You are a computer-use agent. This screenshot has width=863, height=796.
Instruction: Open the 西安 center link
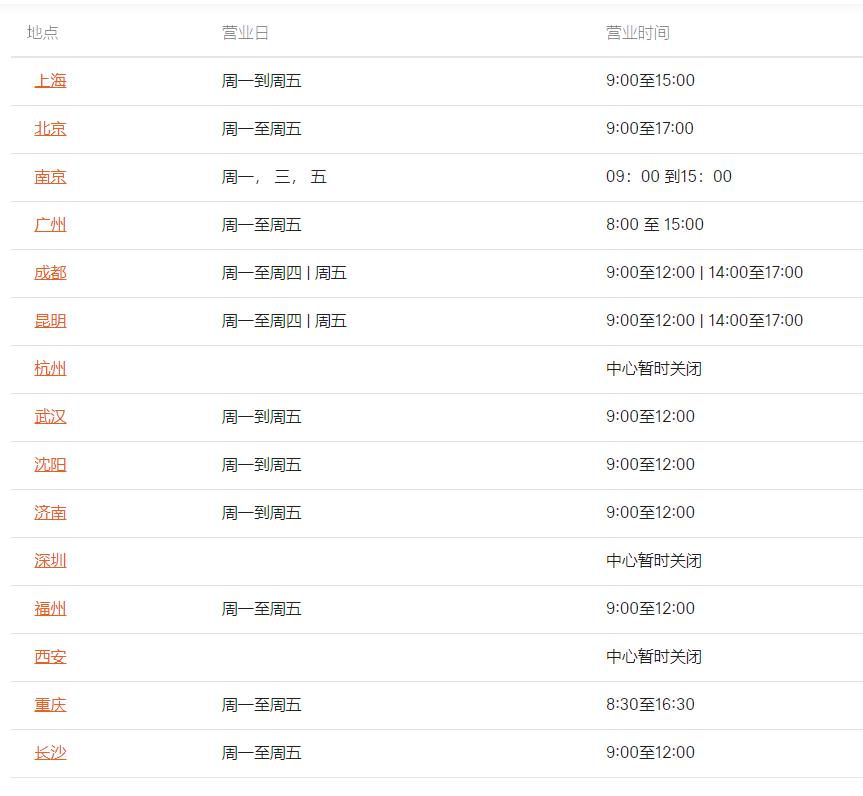coord(50,656)
